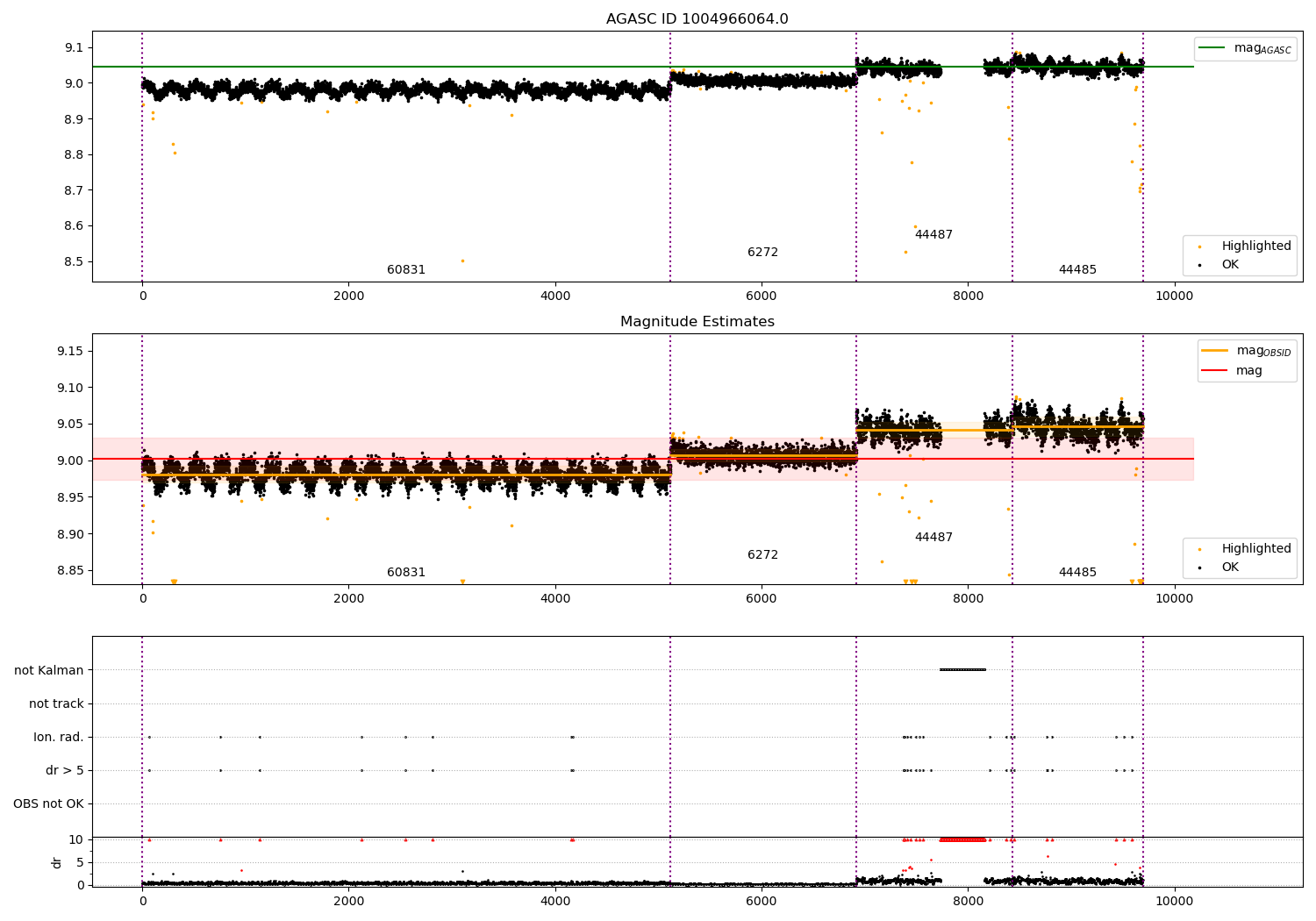Image resolution: width=1316 pixels, height=921 pixels.
Task: Click the 6000 x-tick under the bottom plot
Action: click(762, 902)
